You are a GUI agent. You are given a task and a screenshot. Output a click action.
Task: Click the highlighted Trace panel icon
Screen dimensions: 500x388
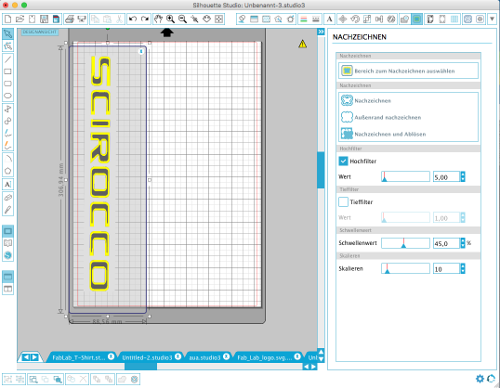coord(417,19)
